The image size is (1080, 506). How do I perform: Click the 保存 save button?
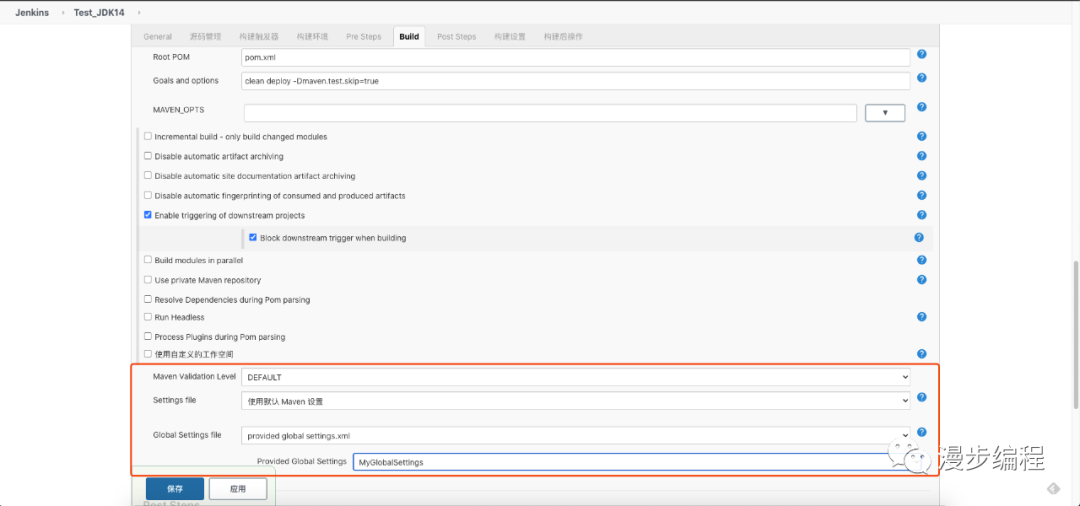point(175,489)
